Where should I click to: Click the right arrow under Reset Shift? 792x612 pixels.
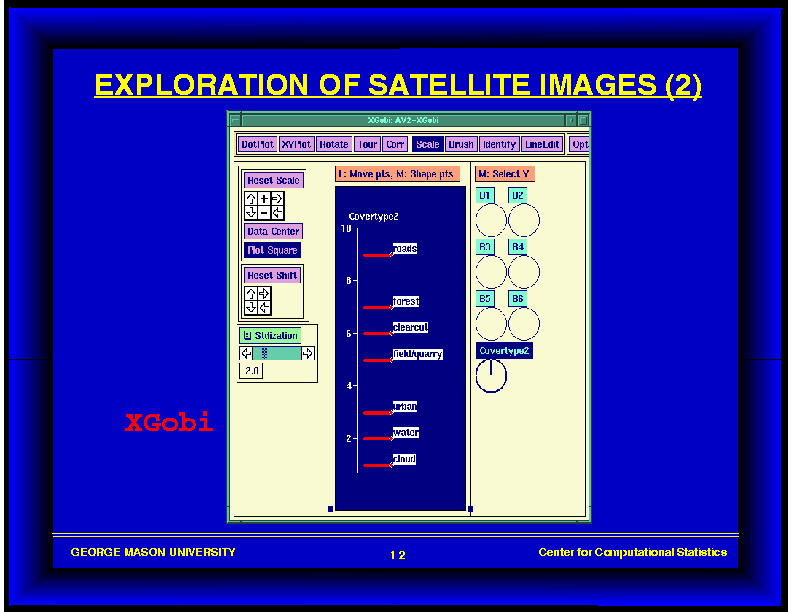coord(264,294)
